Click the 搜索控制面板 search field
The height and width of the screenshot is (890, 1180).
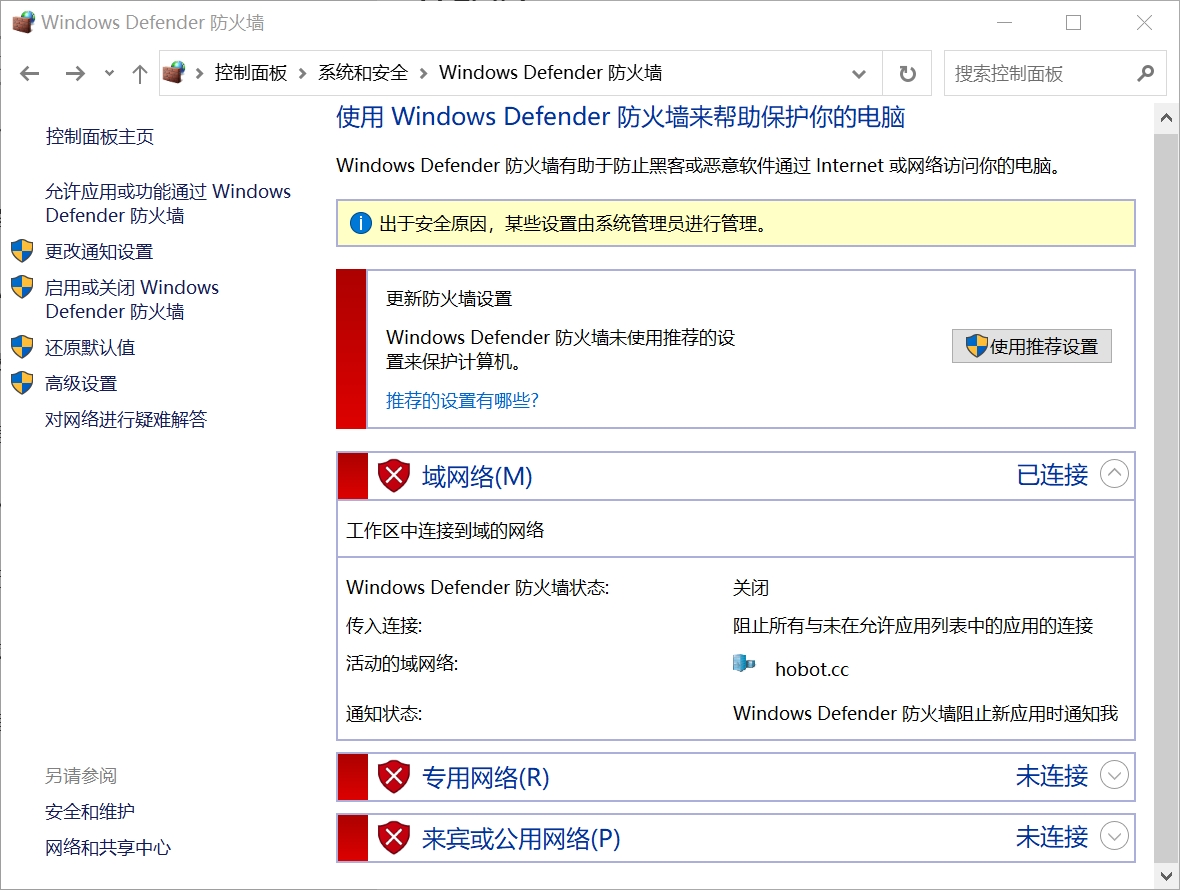tap(1035, 73)
